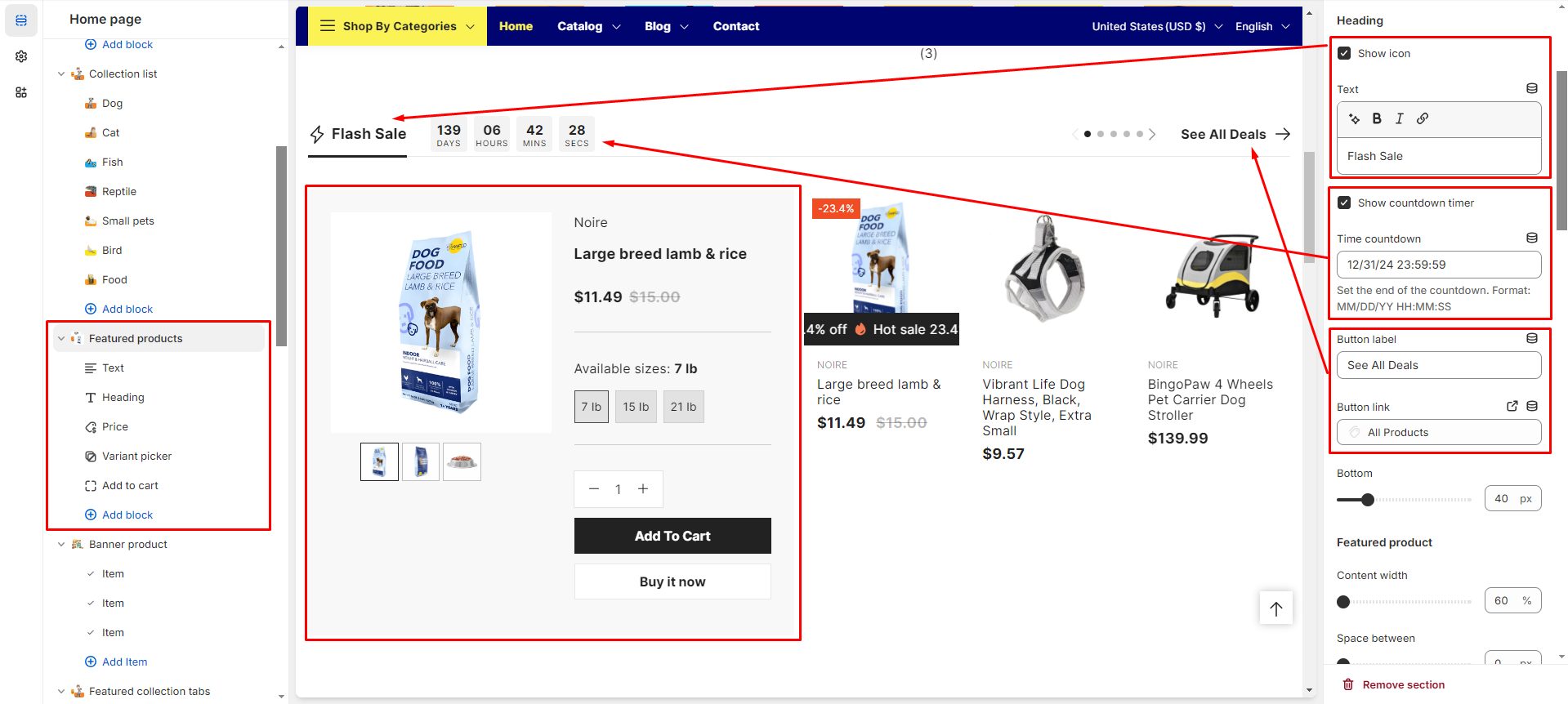Open the Catalog menu
Screen dimensions: 1568x704
[x=589, y=26]
